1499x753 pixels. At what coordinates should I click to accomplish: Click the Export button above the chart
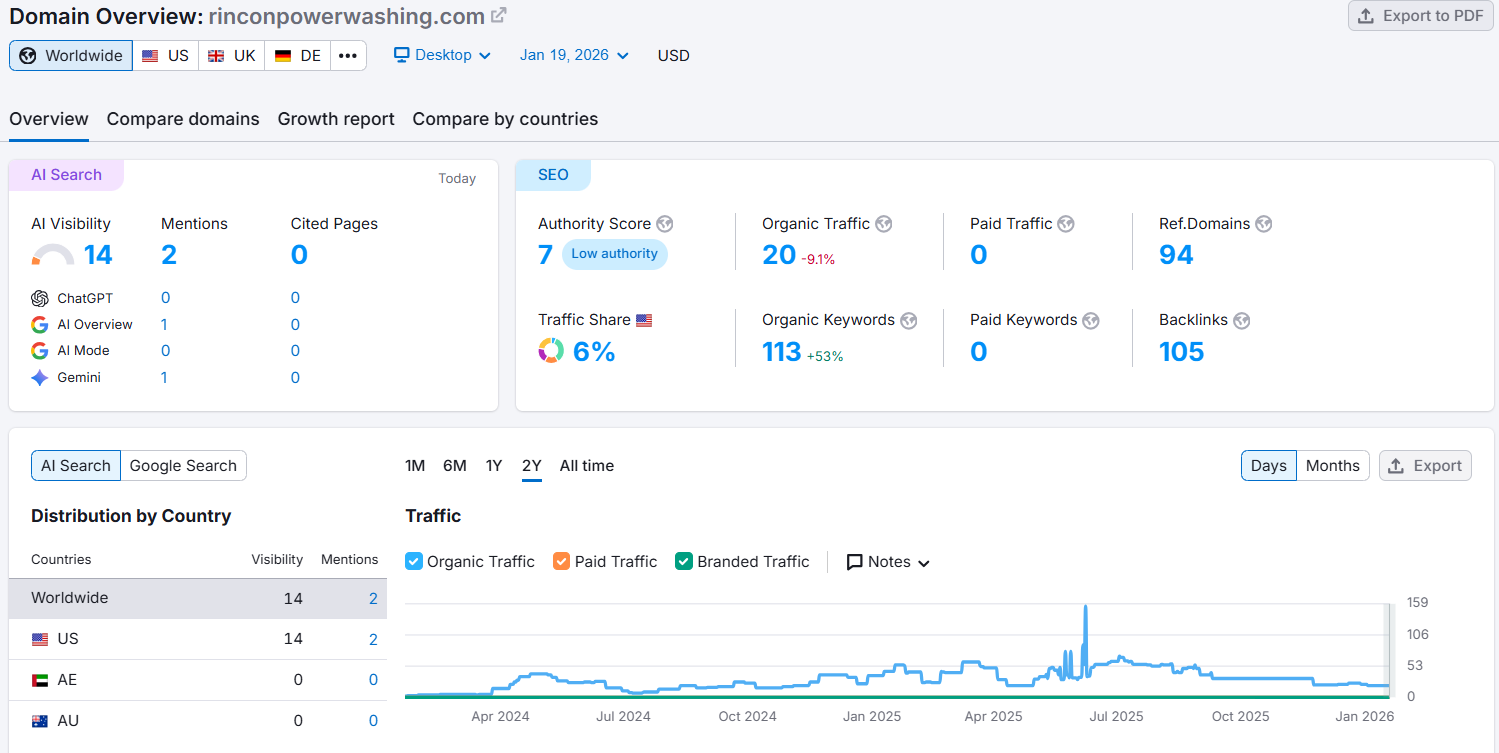(x=1425, y=465)
